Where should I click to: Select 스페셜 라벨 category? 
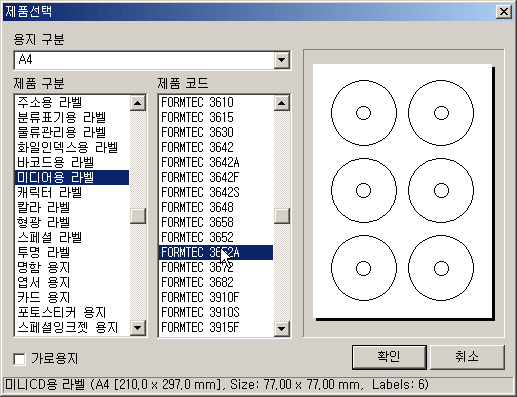pos(72,237)
